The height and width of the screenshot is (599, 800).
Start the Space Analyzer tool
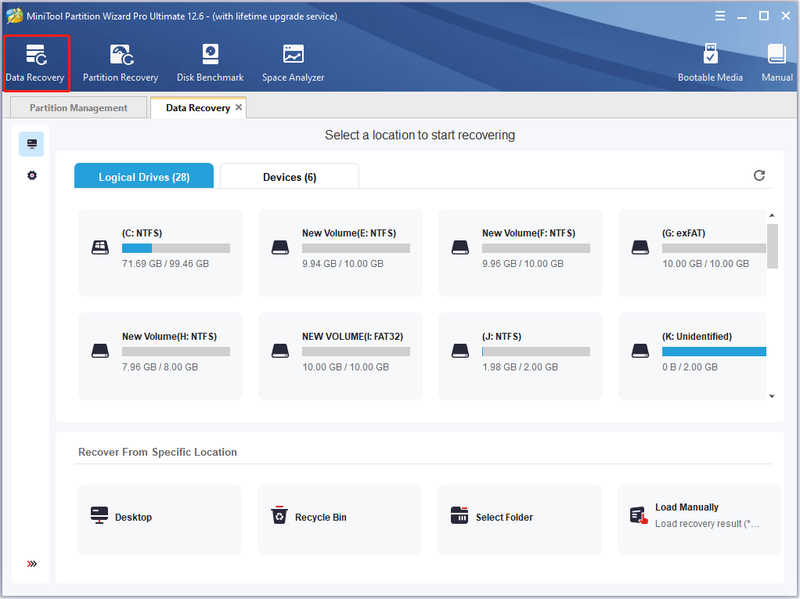coord(293,63)
